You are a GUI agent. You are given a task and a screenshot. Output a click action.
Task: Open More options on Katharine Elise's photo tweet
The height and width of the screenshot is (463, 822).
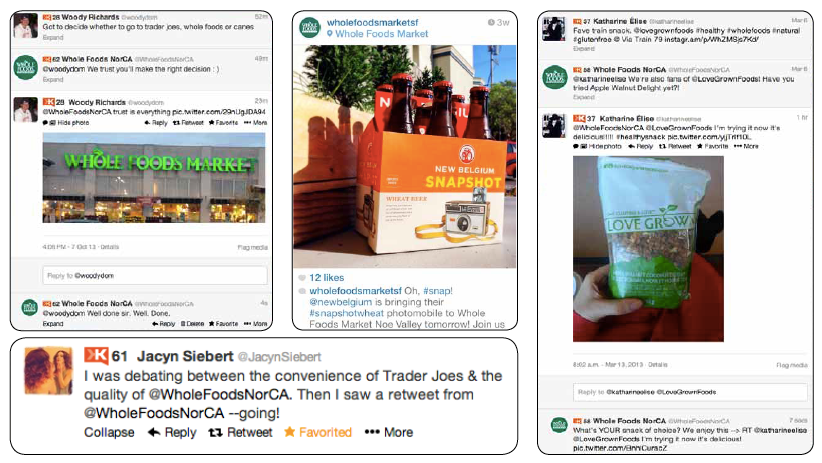point(746,146)
